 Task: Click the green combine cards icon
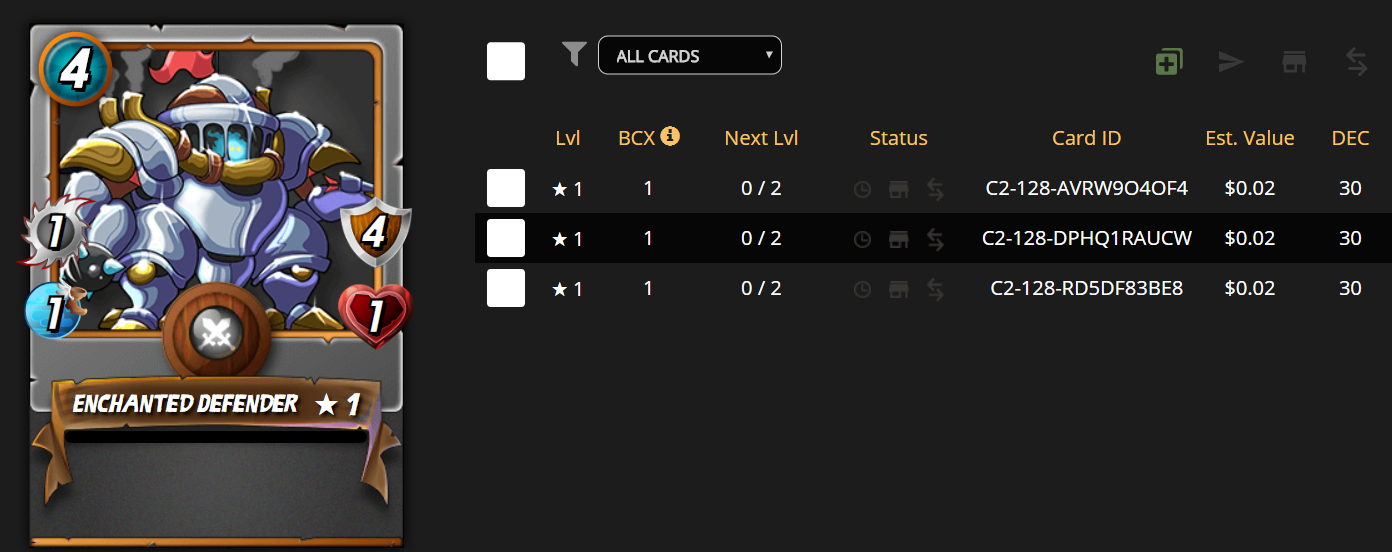point(1168,62)
